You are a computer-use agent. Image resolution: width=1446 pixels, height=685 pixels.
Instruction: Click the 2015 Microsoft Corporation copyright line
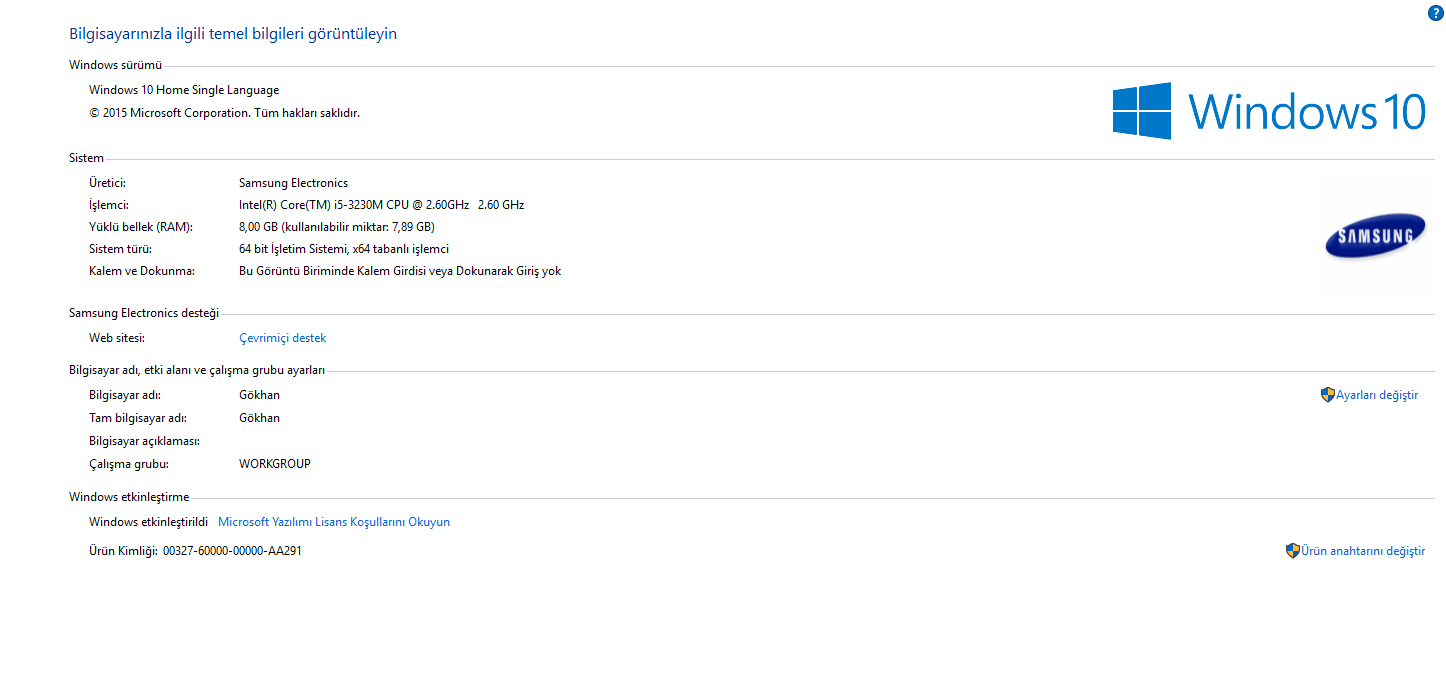(x=224, y=113)
